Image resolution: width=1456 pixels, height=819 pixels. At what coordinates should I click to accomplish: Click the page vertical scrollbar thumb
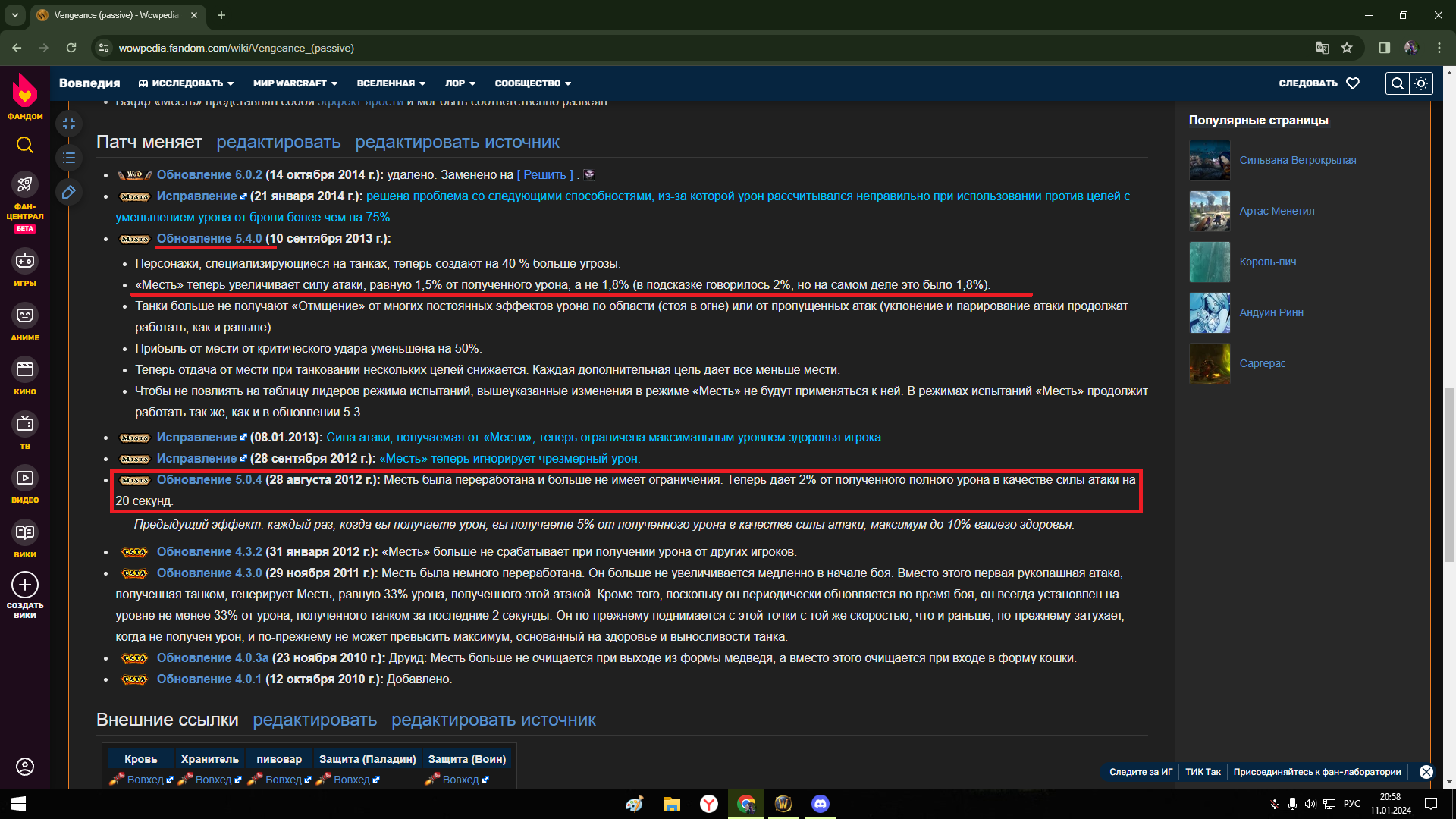pos(1449,474)
